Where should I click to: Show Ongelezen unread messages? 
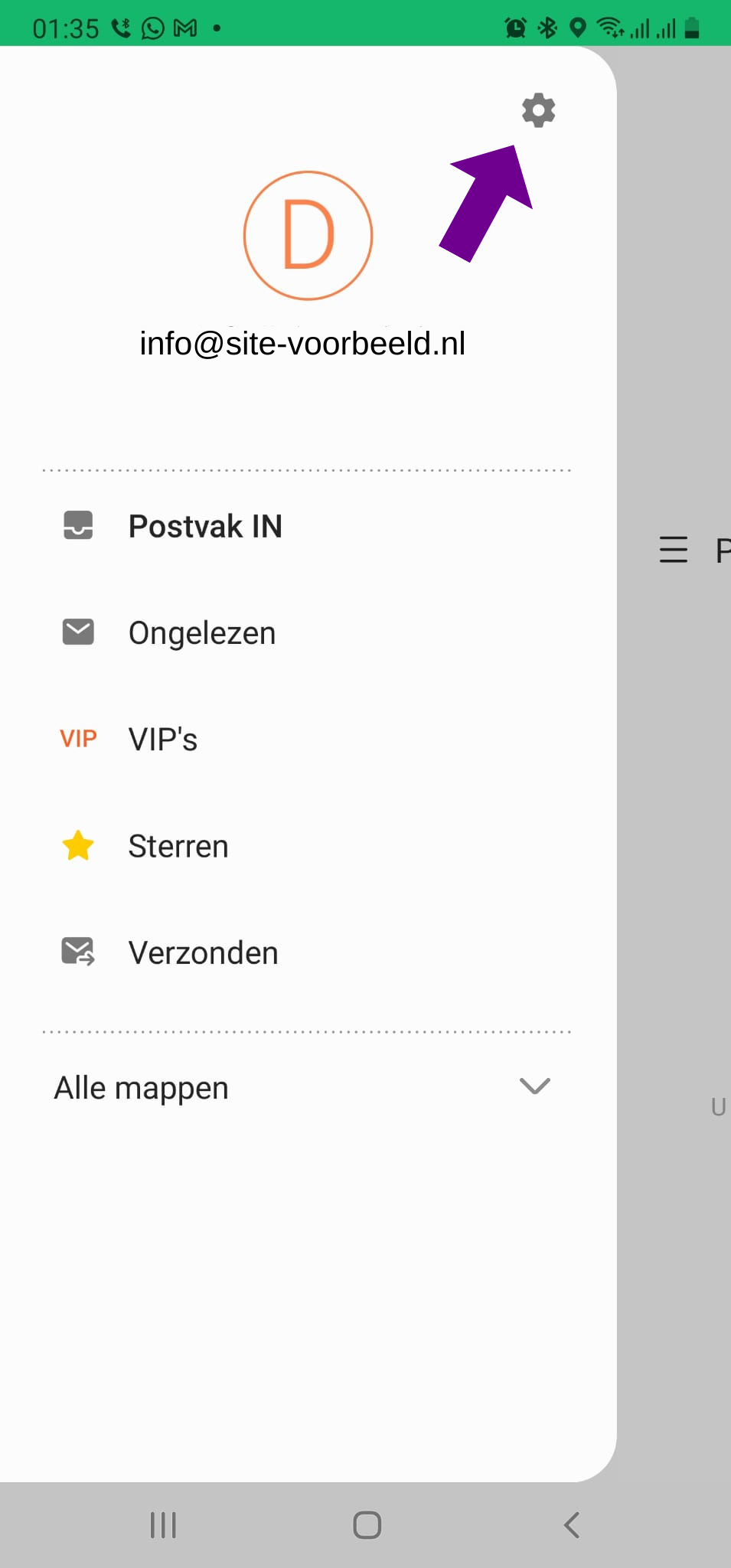click(202, 633)
